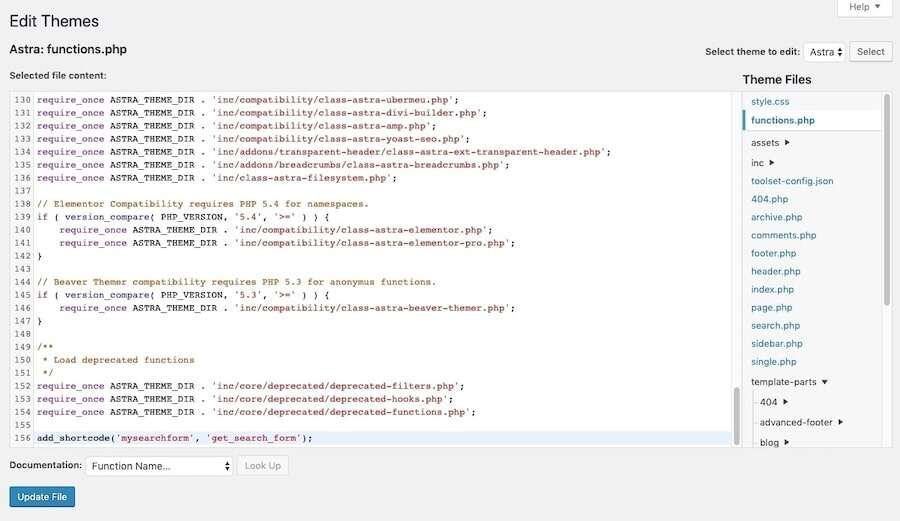Screen dimensions: 900x521
Task: Select functions.php in the file list
Action: [x=782, y=121]
